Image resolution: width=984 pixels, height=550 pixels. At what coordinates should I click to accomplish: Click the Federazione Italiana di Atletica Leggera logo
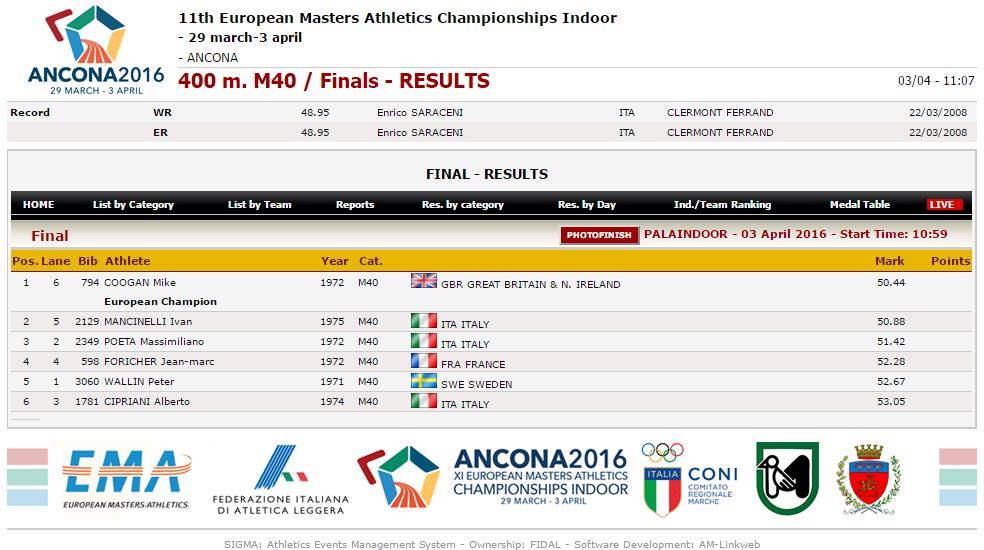(x=280, y=480)
